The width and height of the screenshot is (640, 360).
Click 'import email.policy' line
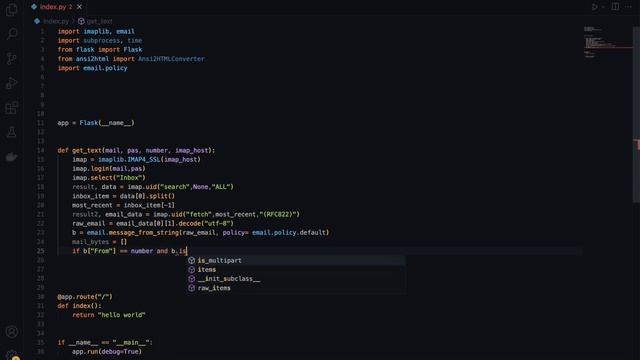(x=92, y=68)
